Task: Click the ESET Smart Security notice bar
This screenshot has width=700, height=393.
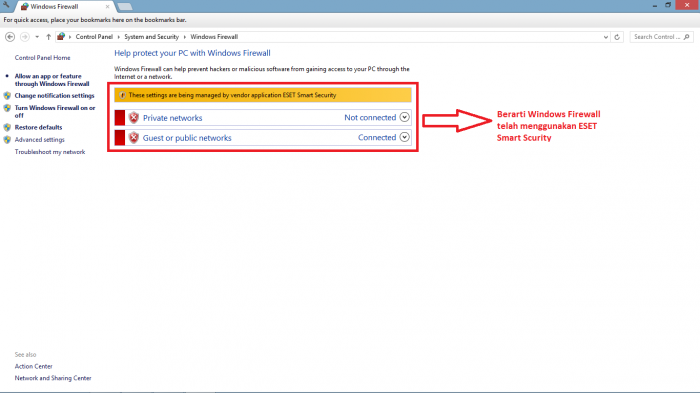Action: tap(263, 95)
